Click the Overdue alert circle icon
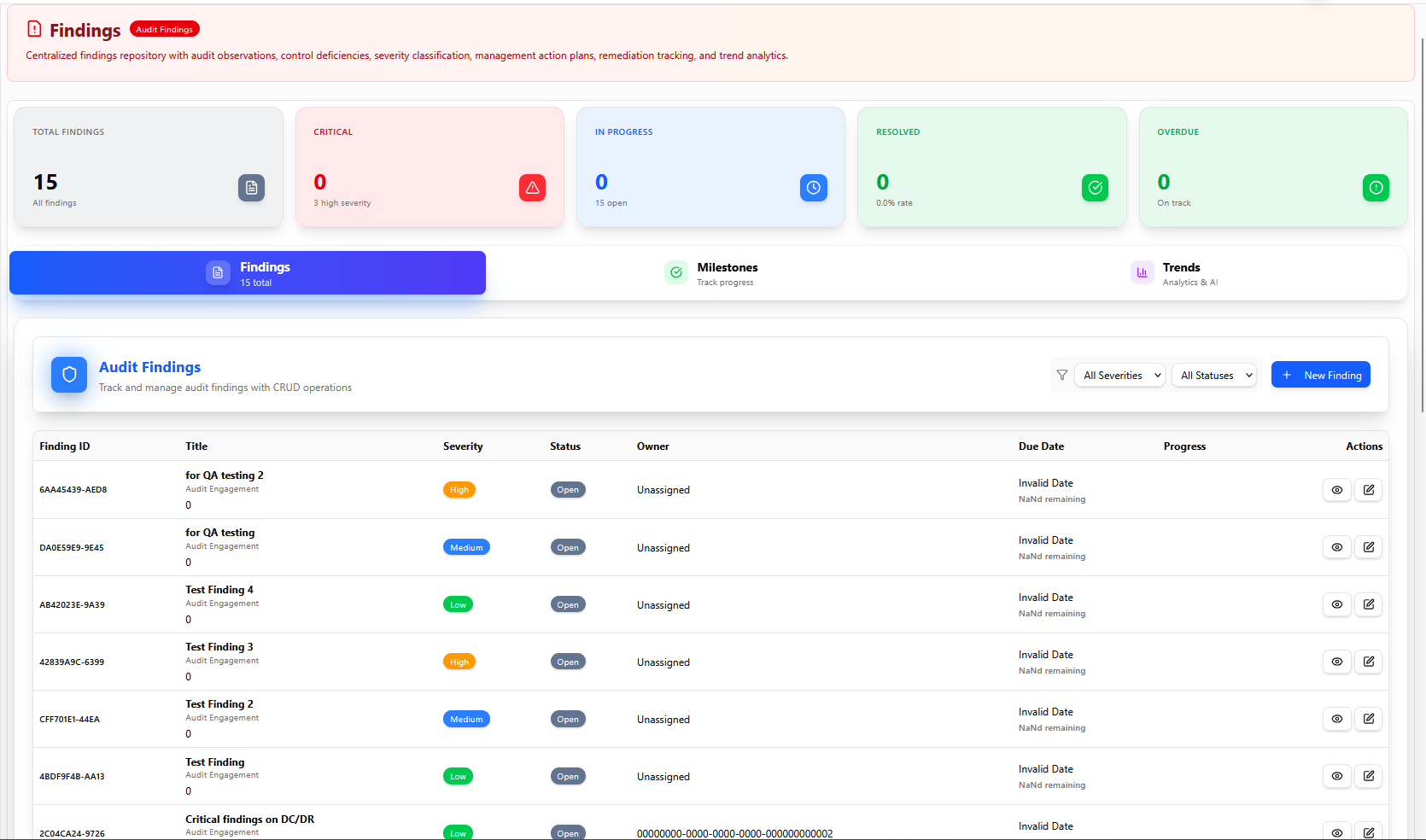 [x=1376, y=188]
